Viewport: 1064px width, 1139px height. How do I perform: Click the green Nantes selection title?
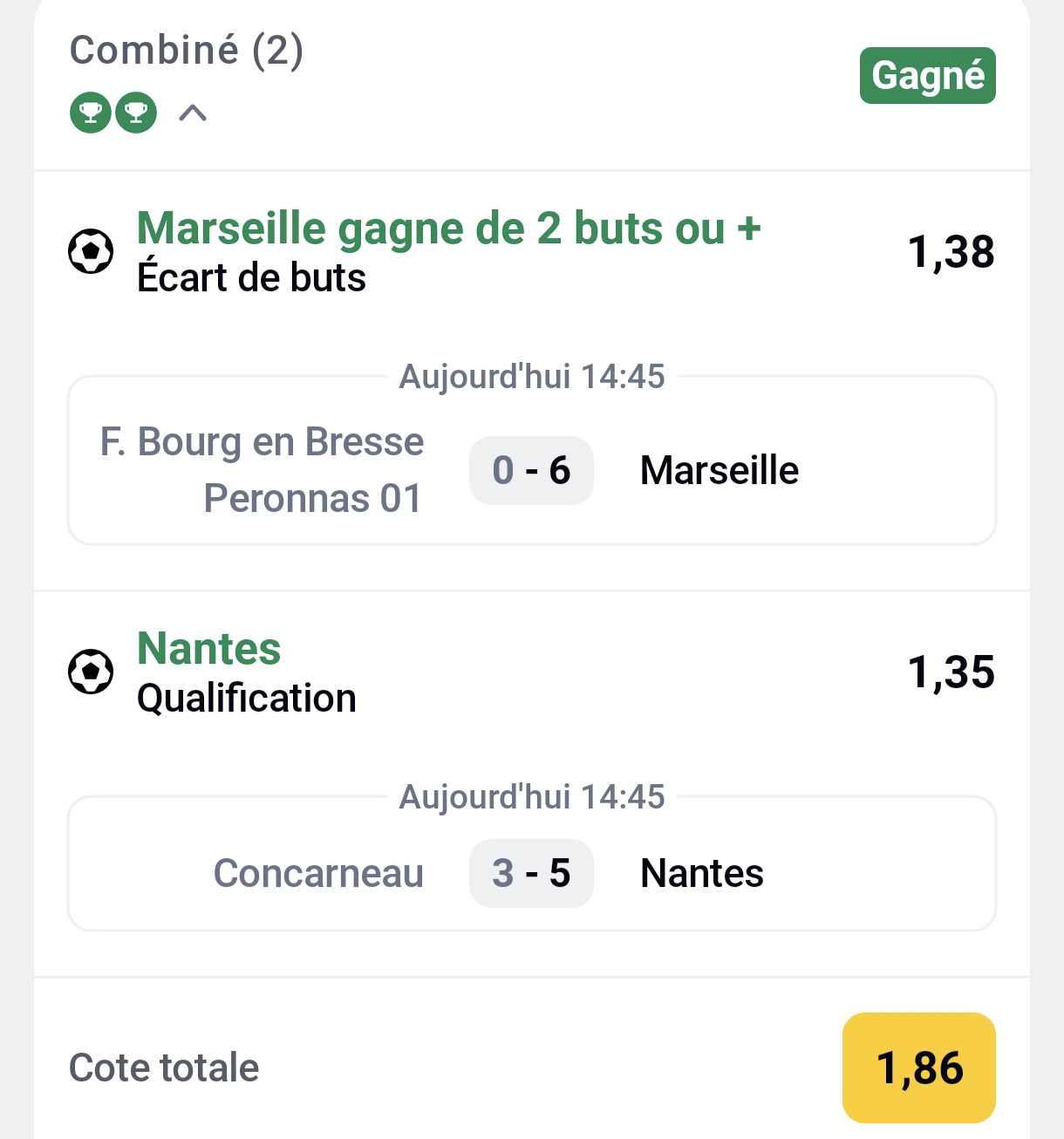coord(209,649)
